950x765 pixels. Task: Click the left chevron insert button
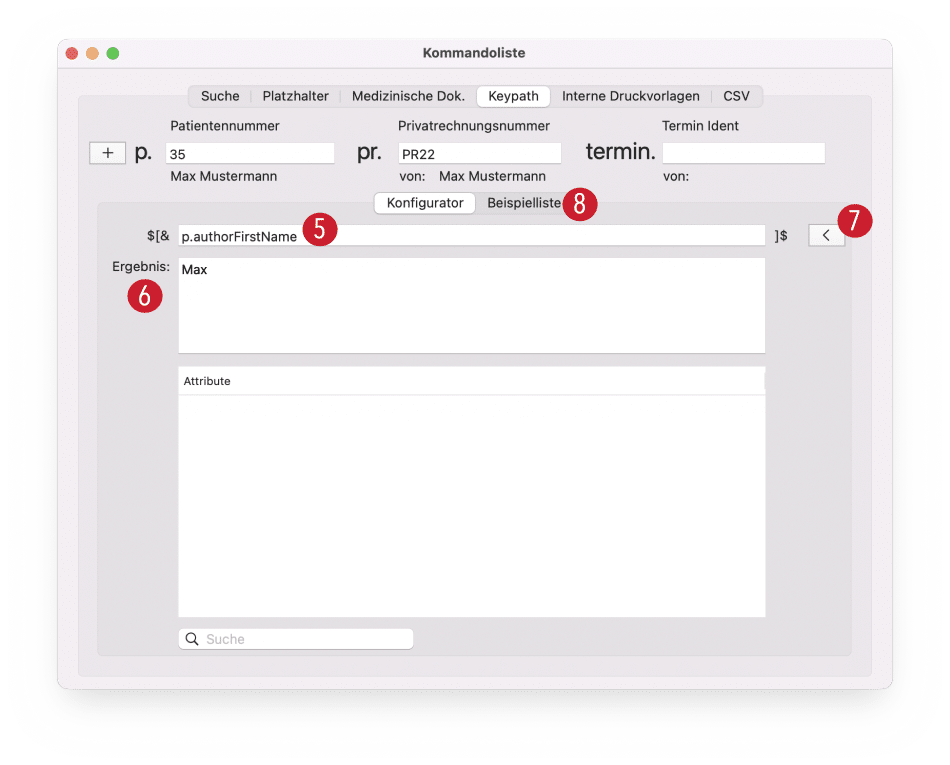tap(826, 235)
